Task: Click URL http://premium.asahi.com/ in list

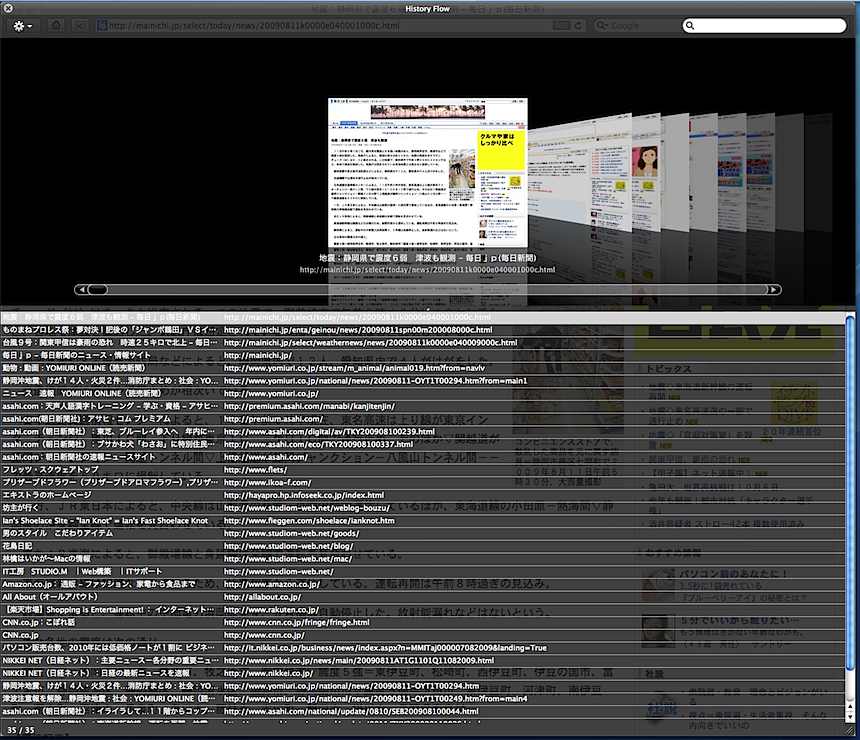Action: 274,419
